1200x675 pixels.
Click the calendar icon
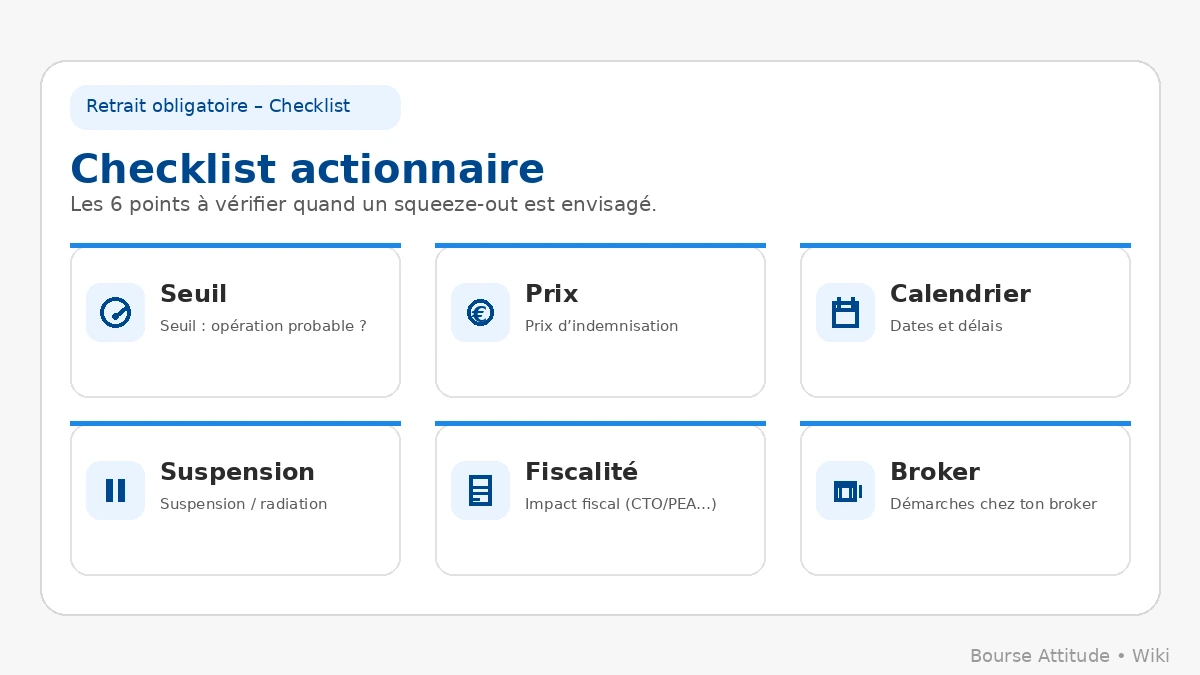point(846,313)
